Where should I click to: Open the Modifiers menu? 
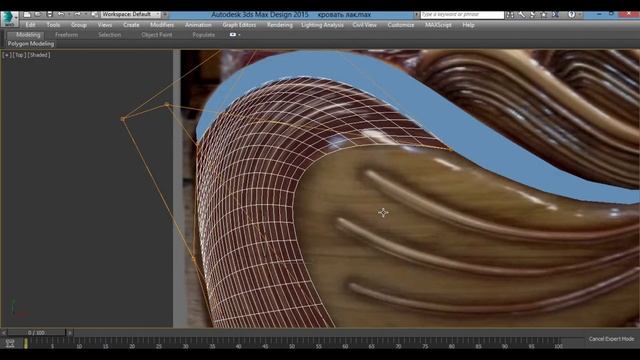click(x=162, y=25)
